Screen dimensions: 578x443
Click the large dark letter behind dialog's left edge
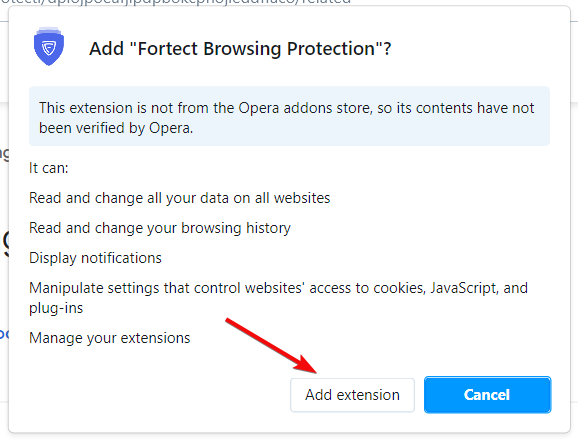point(5,243)
